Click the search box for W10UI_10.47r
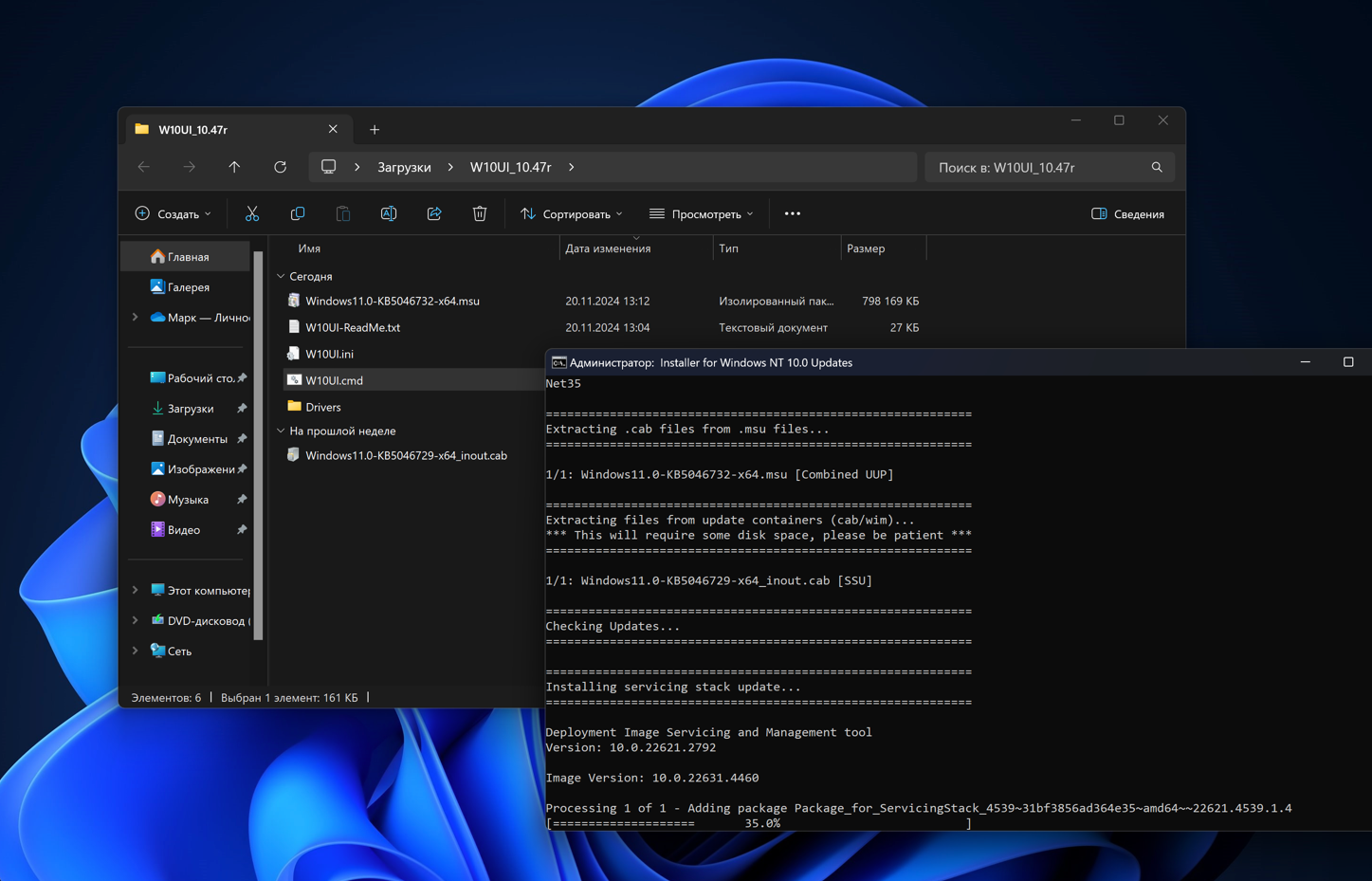The width and height of the screenshot is (1372, 881). (1038, 167)
